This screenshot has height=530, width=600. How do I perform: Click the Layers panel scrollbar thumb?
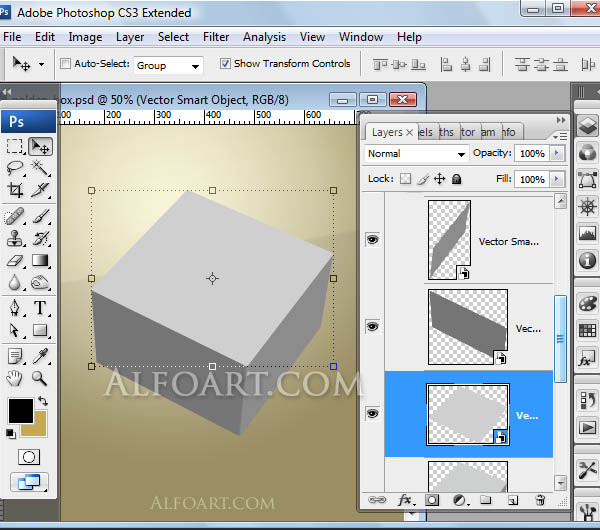pos(560,339)
